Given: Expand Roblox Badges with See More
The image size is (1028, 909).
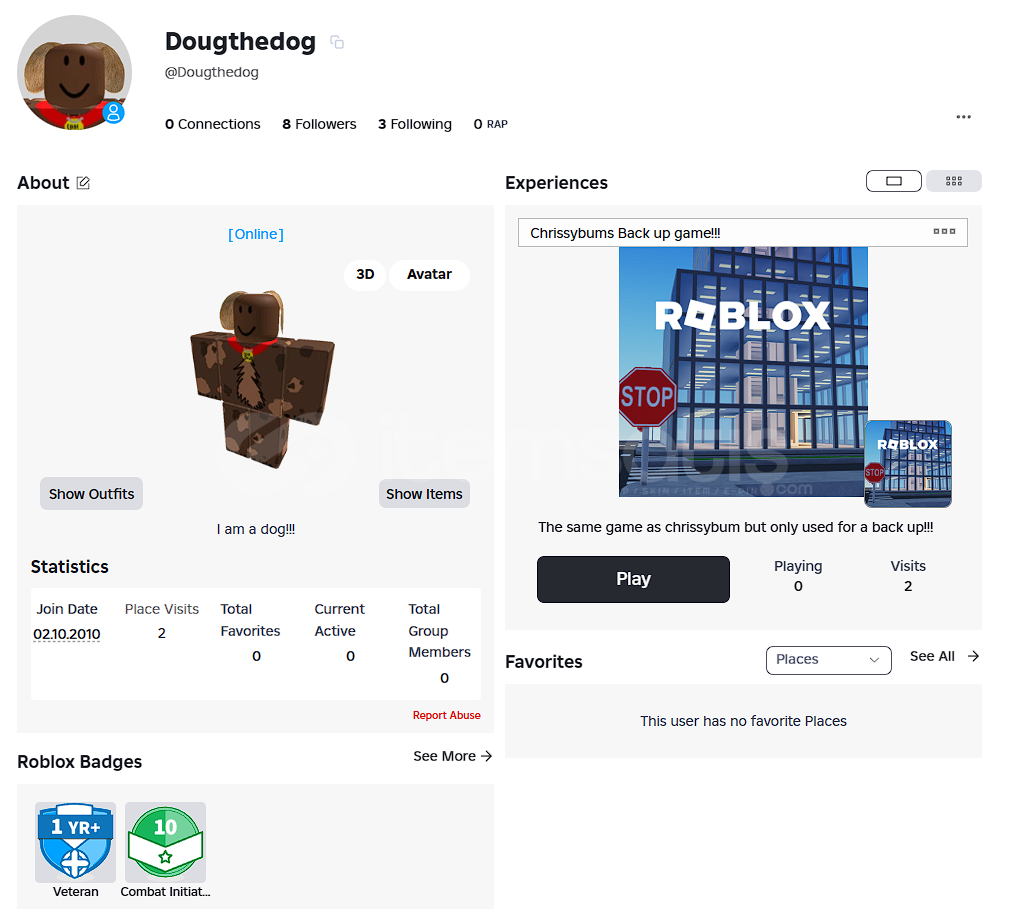Looking at the screenshot, I should [x=452, y=756].
